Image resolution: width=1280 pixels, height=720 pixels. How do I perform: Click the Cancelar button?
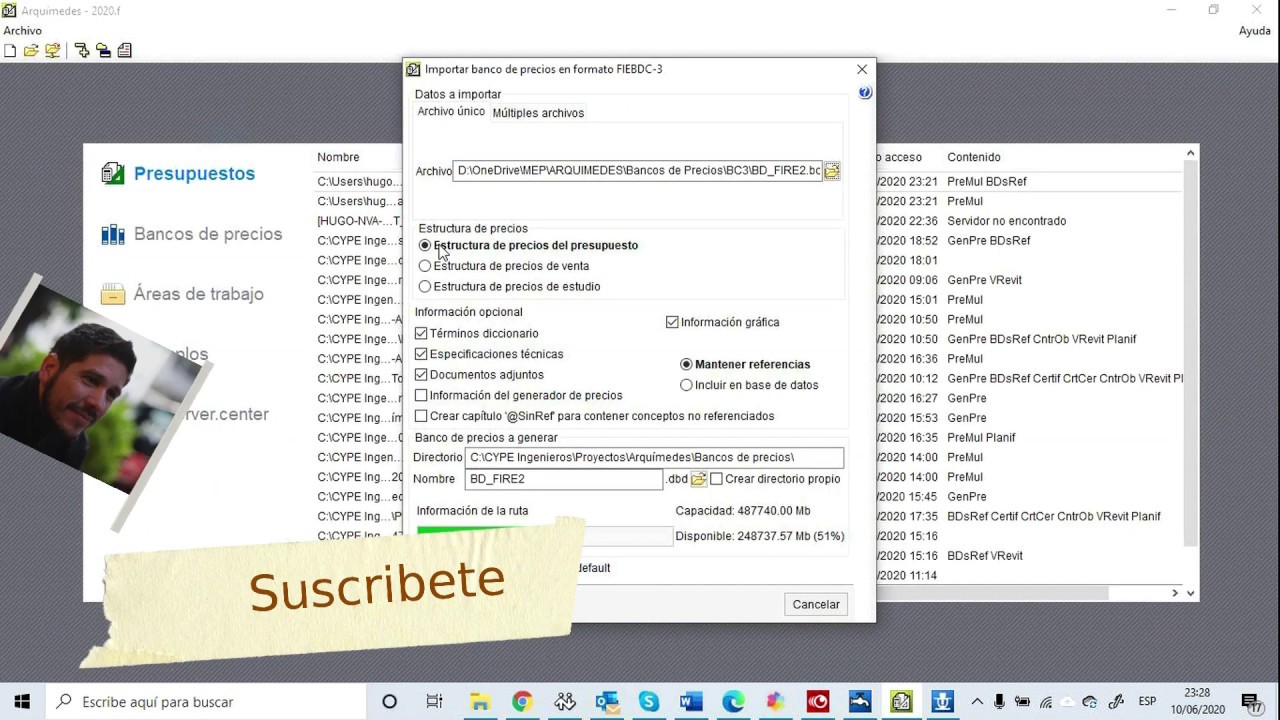coord(816,604)
